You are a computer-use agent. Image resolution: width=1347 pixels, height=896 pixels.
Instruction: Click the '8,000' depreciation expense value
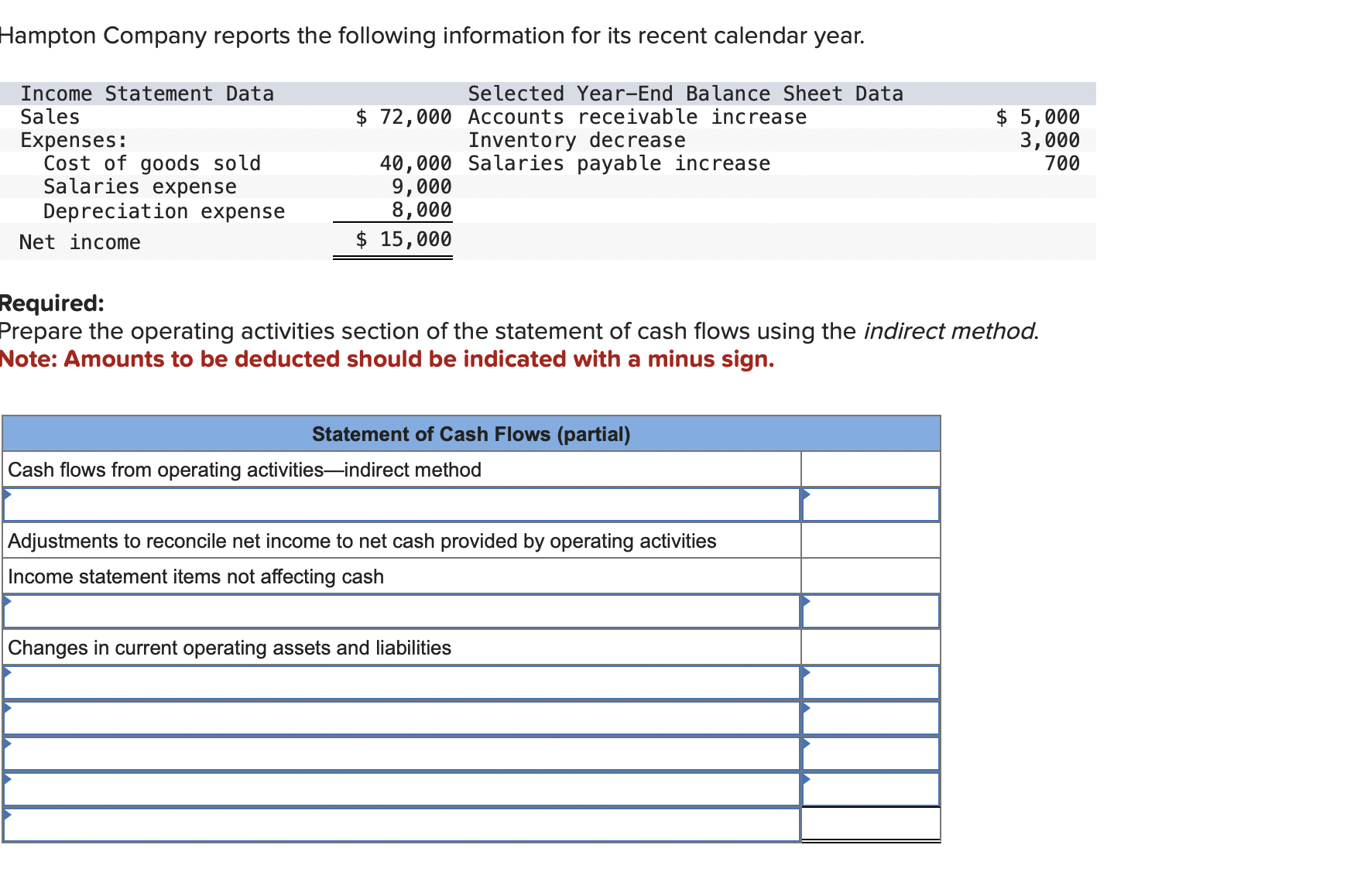coord(422,210)
